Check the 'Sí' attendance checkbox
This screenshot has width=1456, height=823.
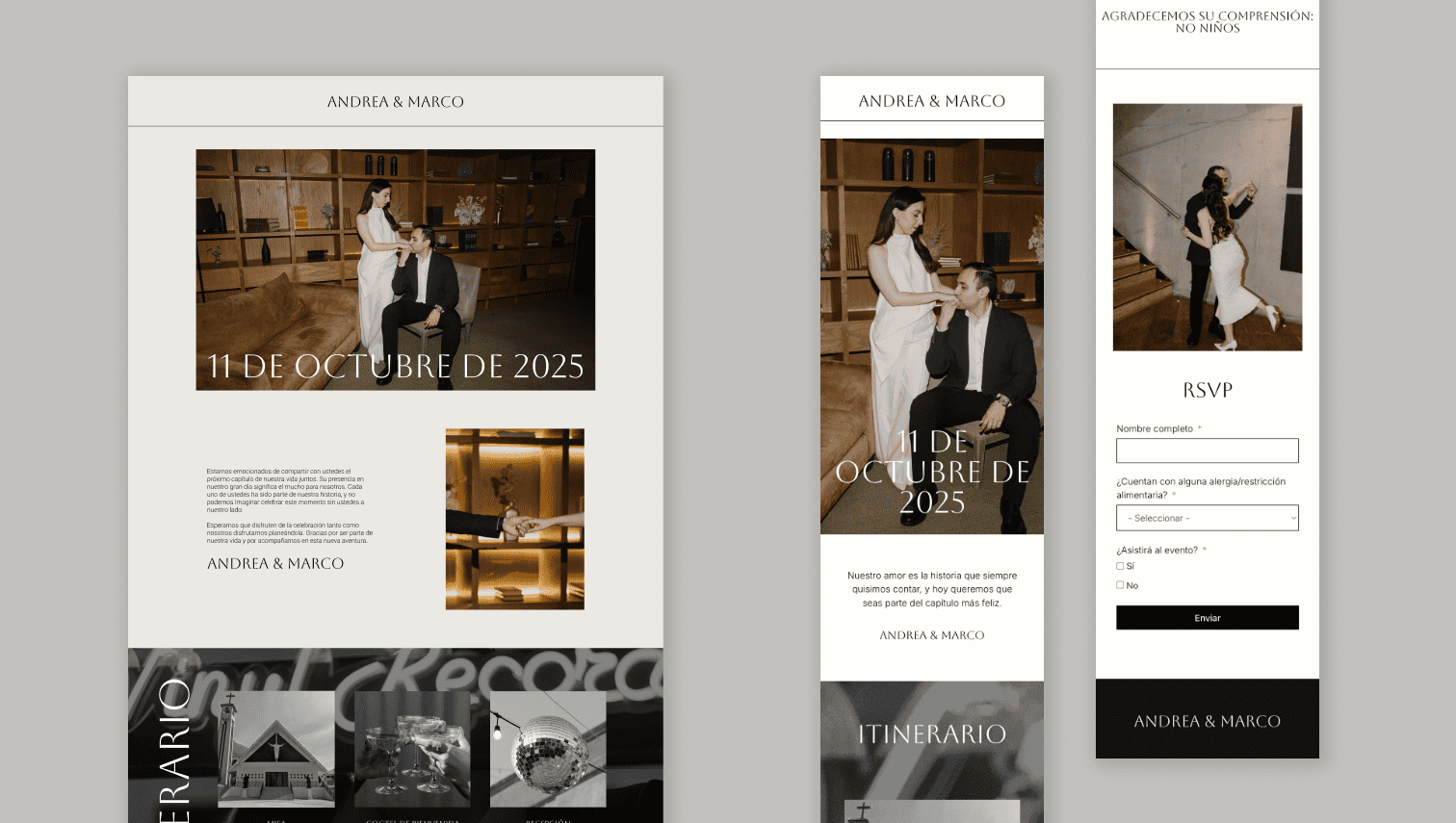click(1120, 566)
